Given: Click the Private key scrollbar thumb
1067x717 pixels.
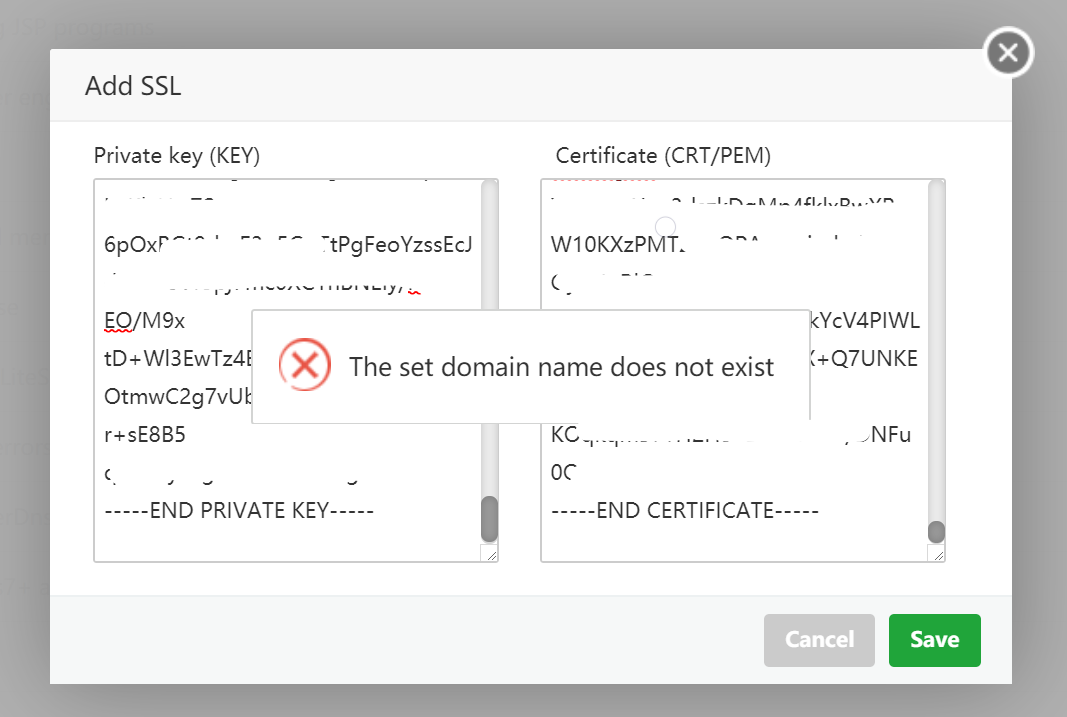Looking at the screenshot, I should (x=489, y=518).
